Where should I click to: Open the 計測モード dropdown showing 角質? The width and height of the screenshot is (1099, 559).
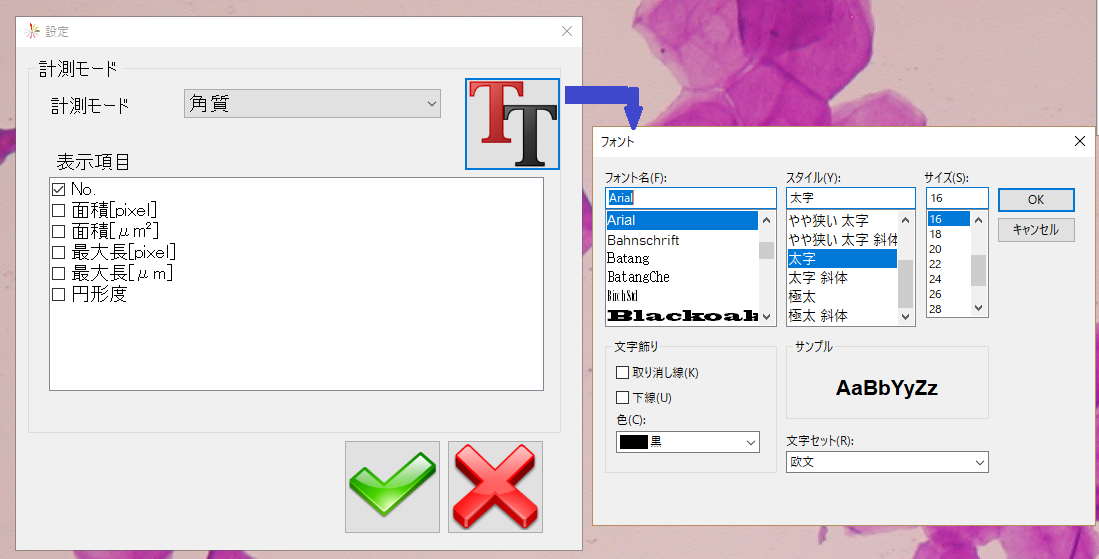coord(312,104)
